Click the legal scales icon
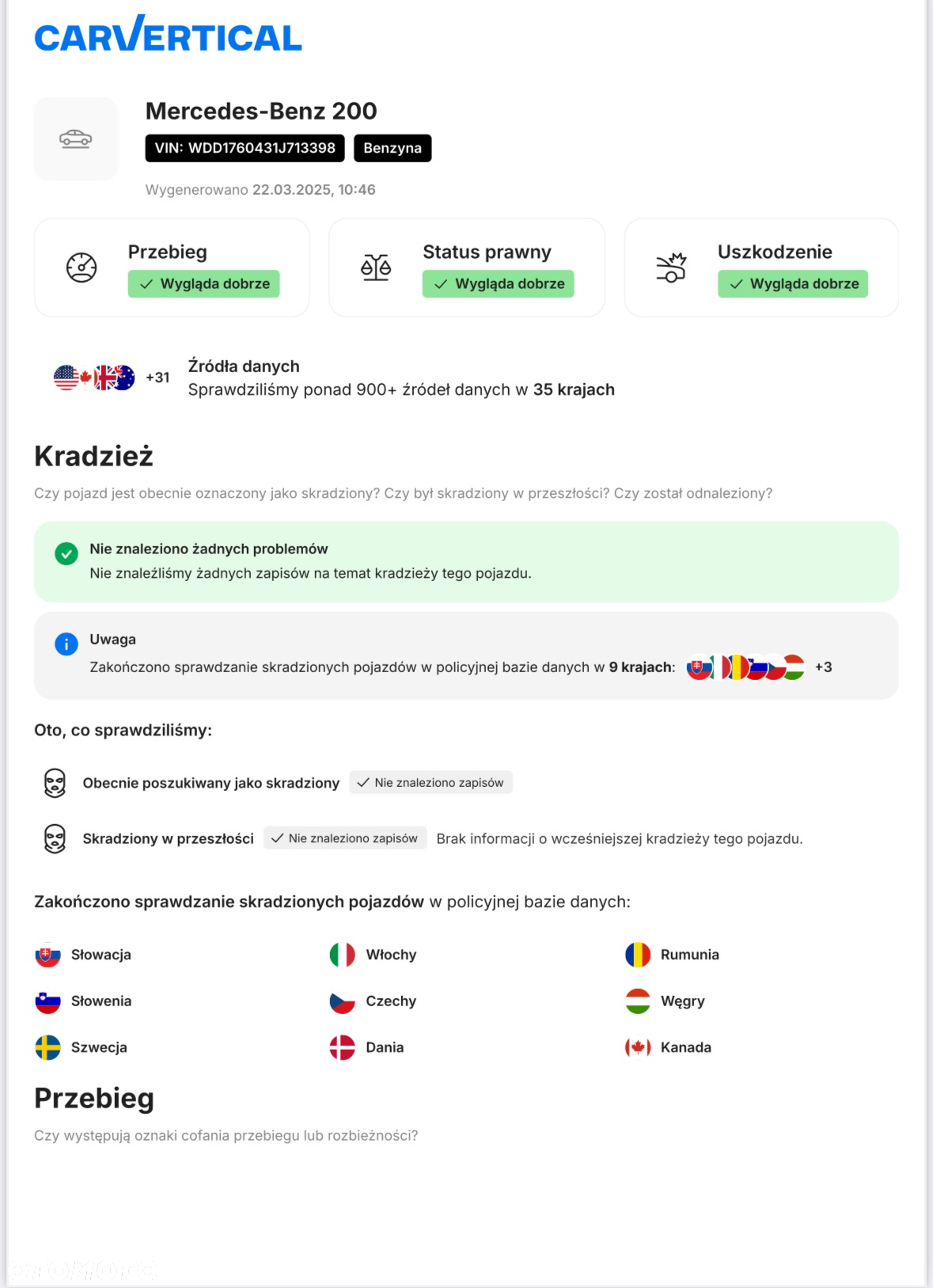 [376, 268]
